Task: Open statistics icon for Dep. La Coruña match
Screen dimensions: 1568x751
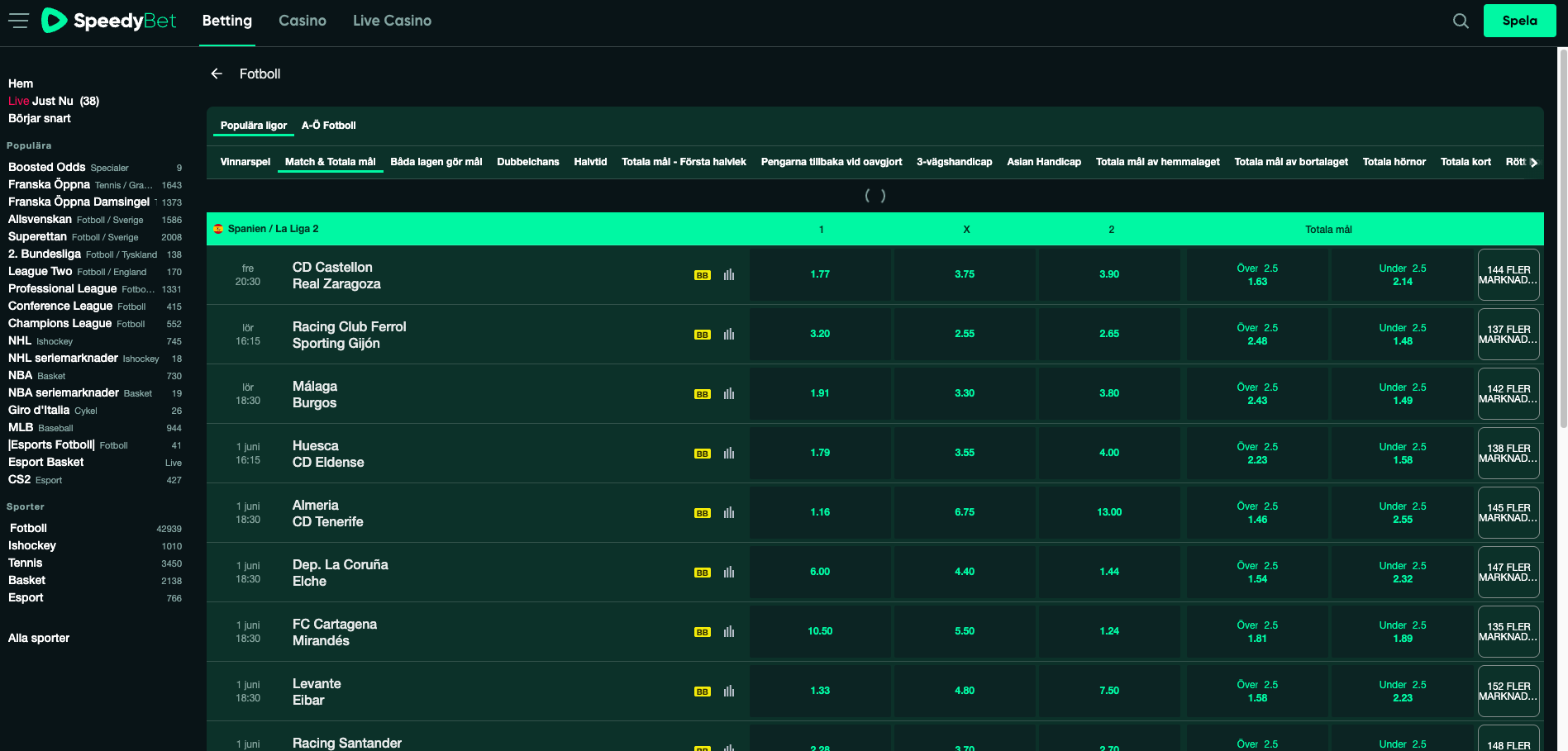Action: coord(729,572)
